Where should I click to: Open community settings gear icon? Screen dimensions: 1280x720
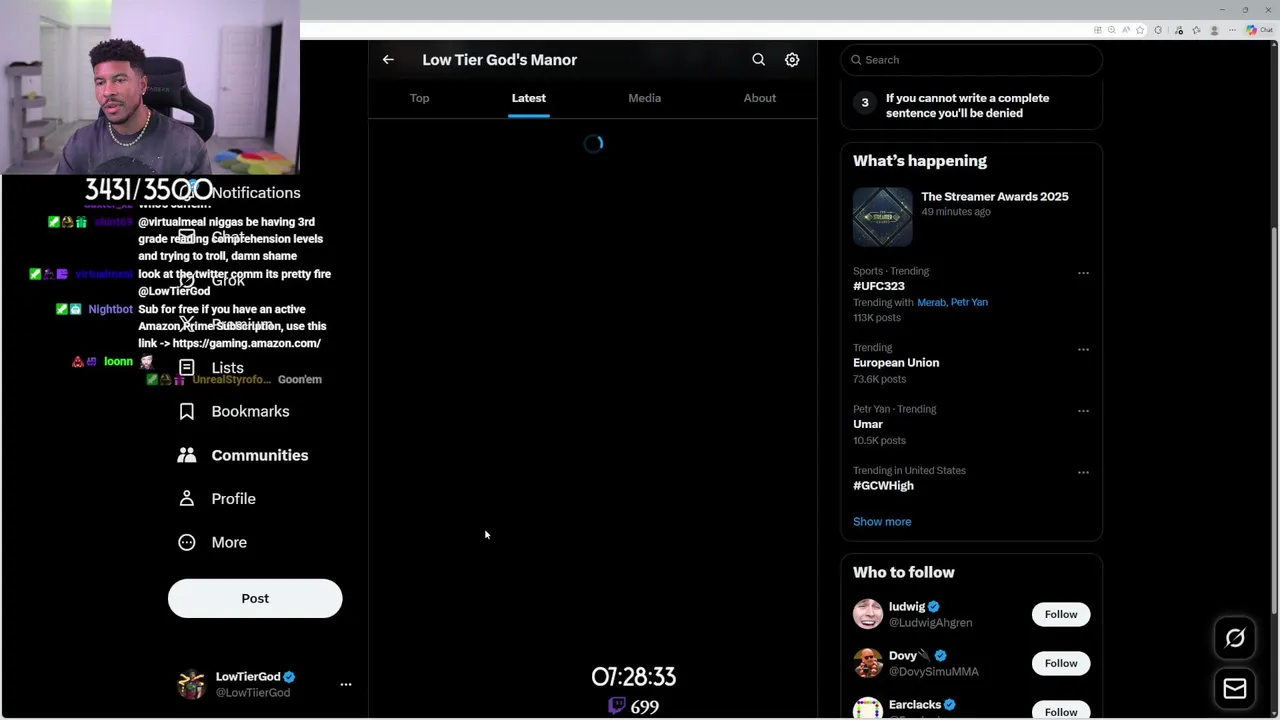tap(792, 60)
